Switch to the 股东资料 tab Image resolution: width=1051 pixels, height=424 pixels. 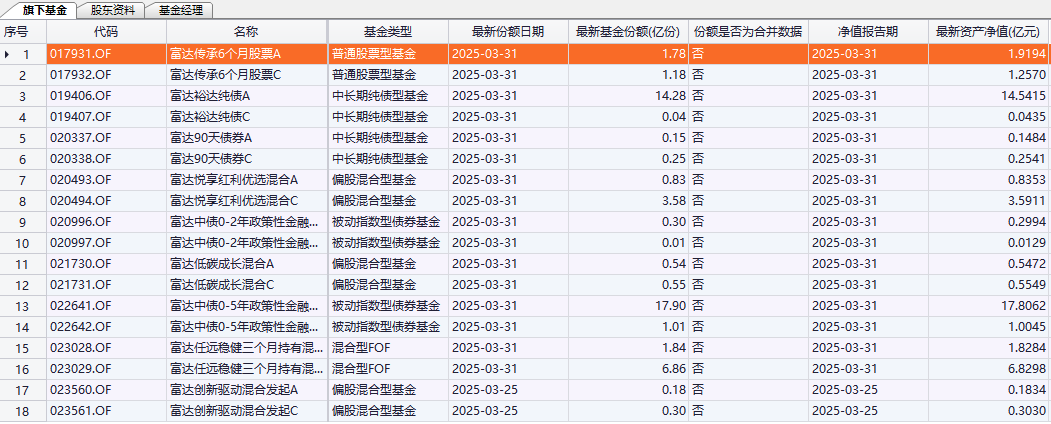pos(110,10)
